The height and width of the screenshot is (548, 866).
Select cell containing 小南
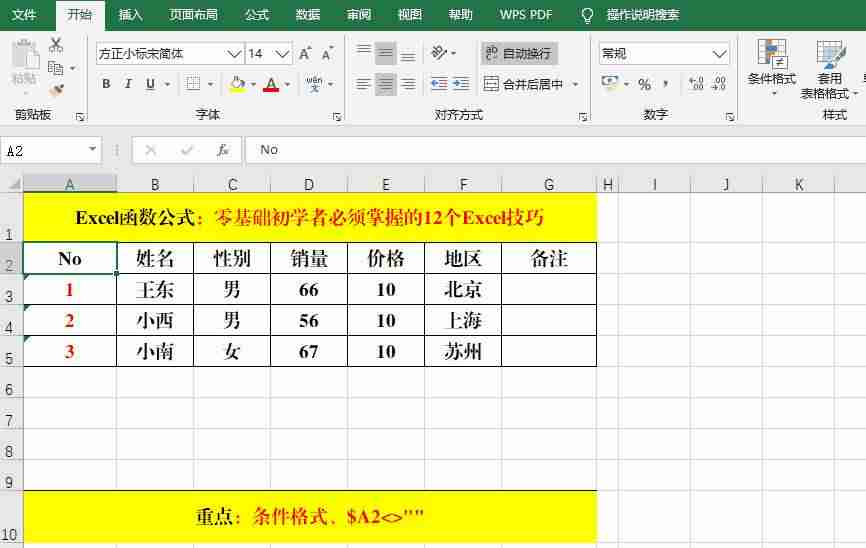(155, 351)
